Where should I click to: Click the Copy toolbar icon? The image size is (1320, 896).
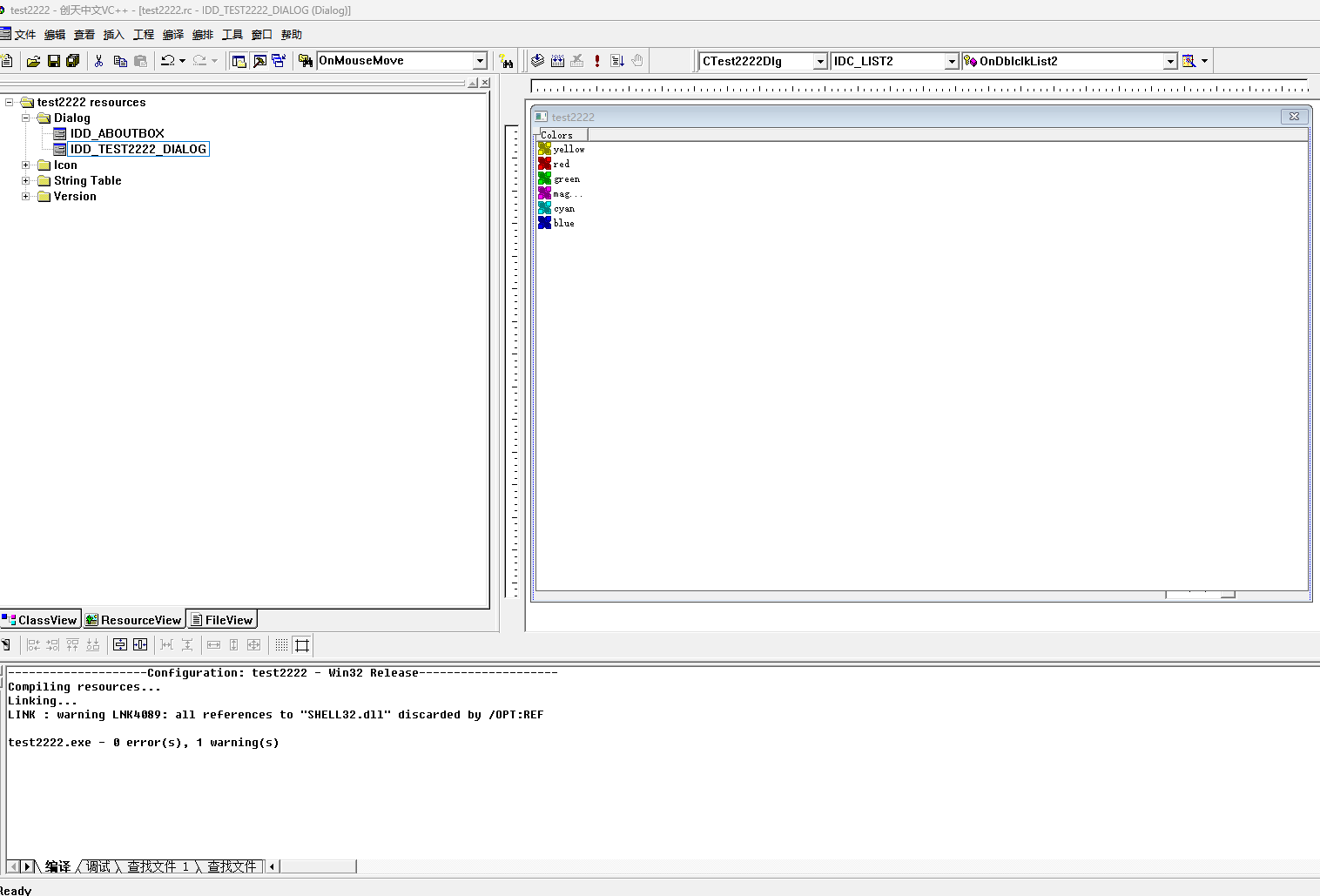(120, 61)
